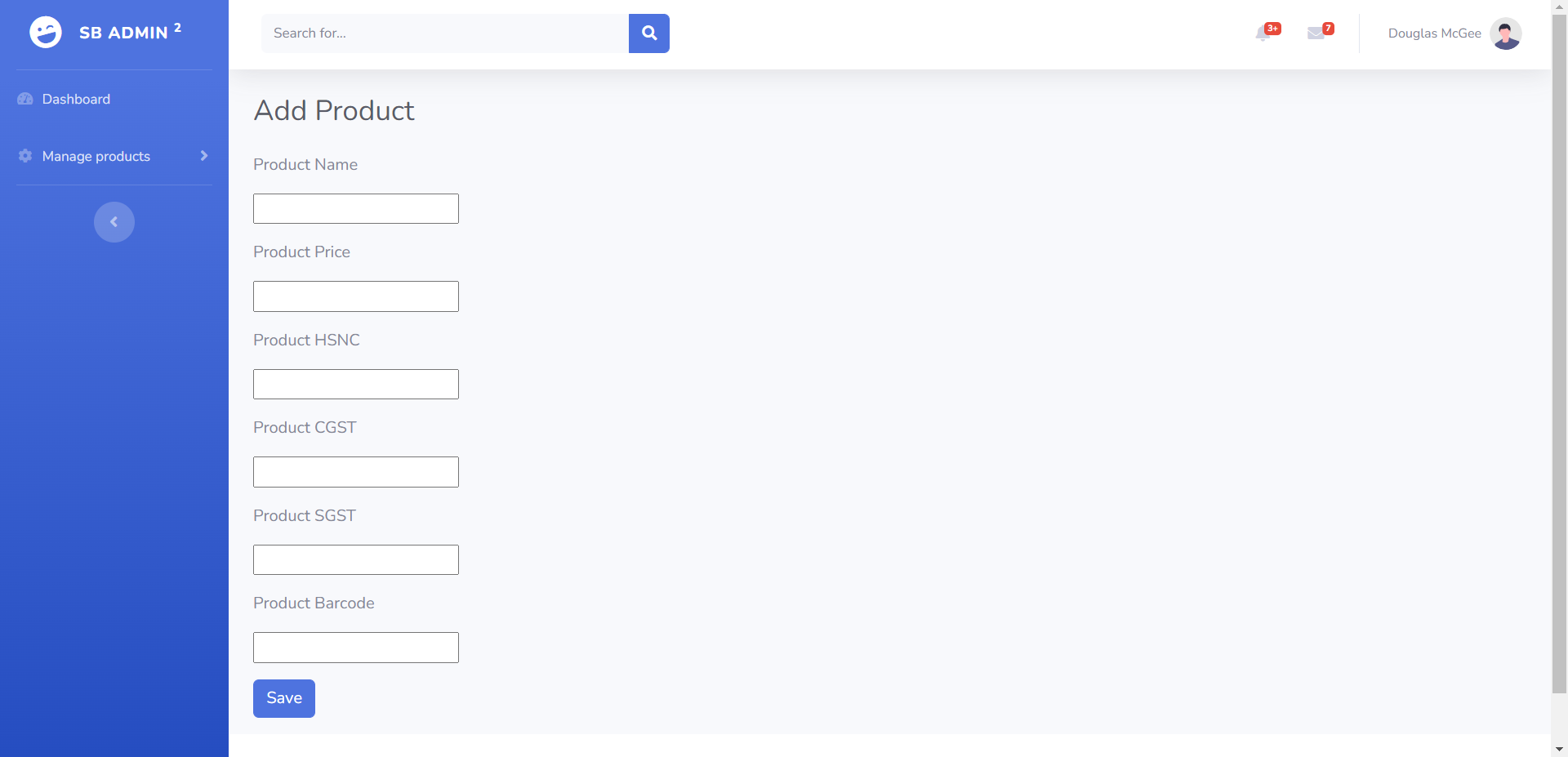Screen dimensions: 1568x757
Task: Click the Product CGST text box
Action: (x=355, y=471)
